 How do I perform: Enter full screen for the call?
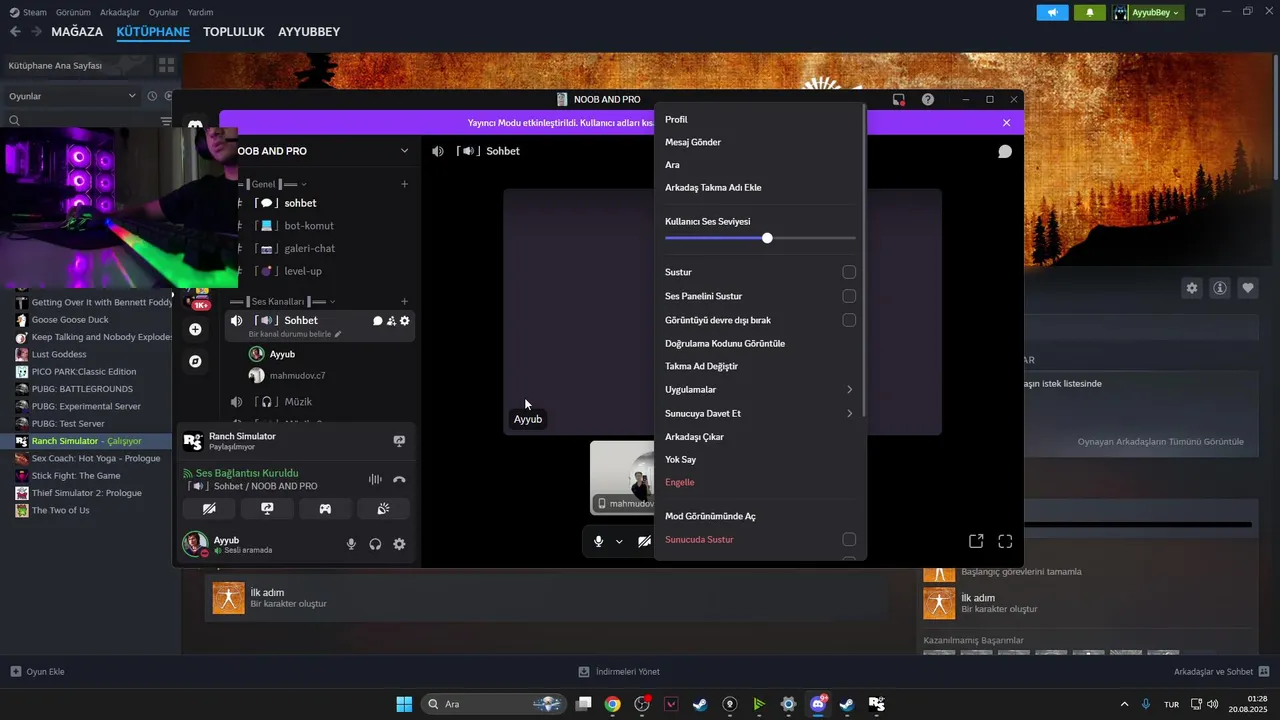(x=1005, y=541)
